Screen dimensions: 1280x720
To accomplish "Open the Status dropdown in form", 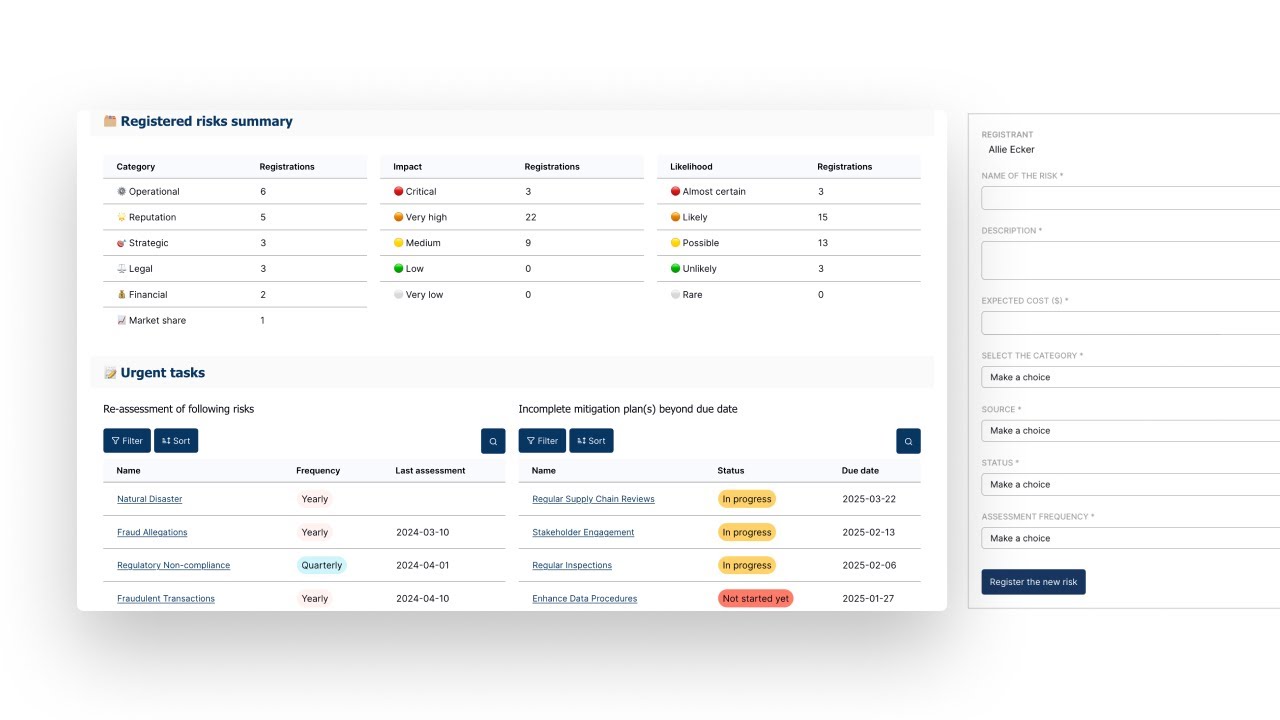I will point(1131,484).
